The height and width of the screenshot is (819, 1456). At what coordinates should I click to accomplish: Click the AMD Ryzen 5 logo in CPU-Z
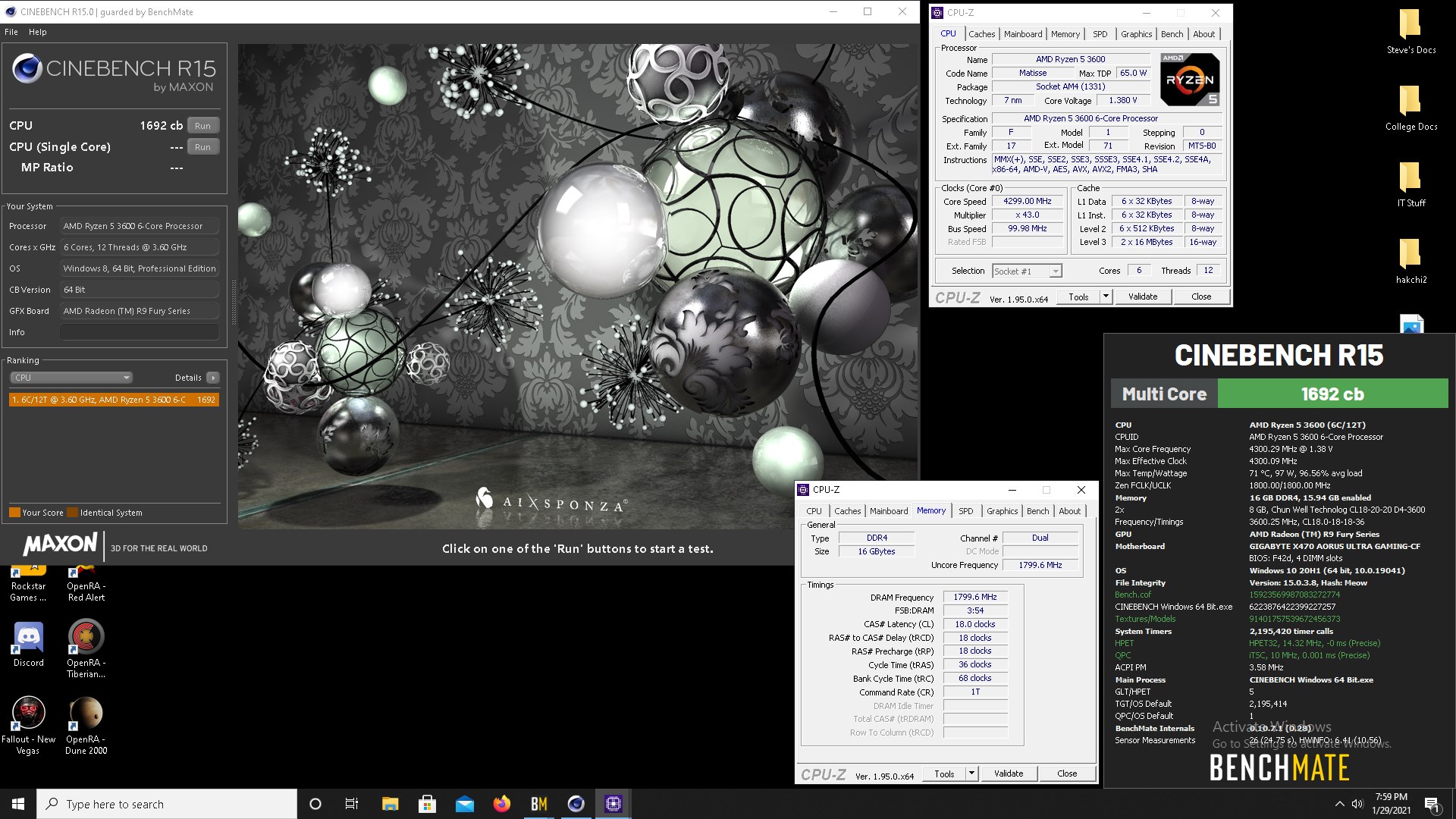pos(1190,79)
